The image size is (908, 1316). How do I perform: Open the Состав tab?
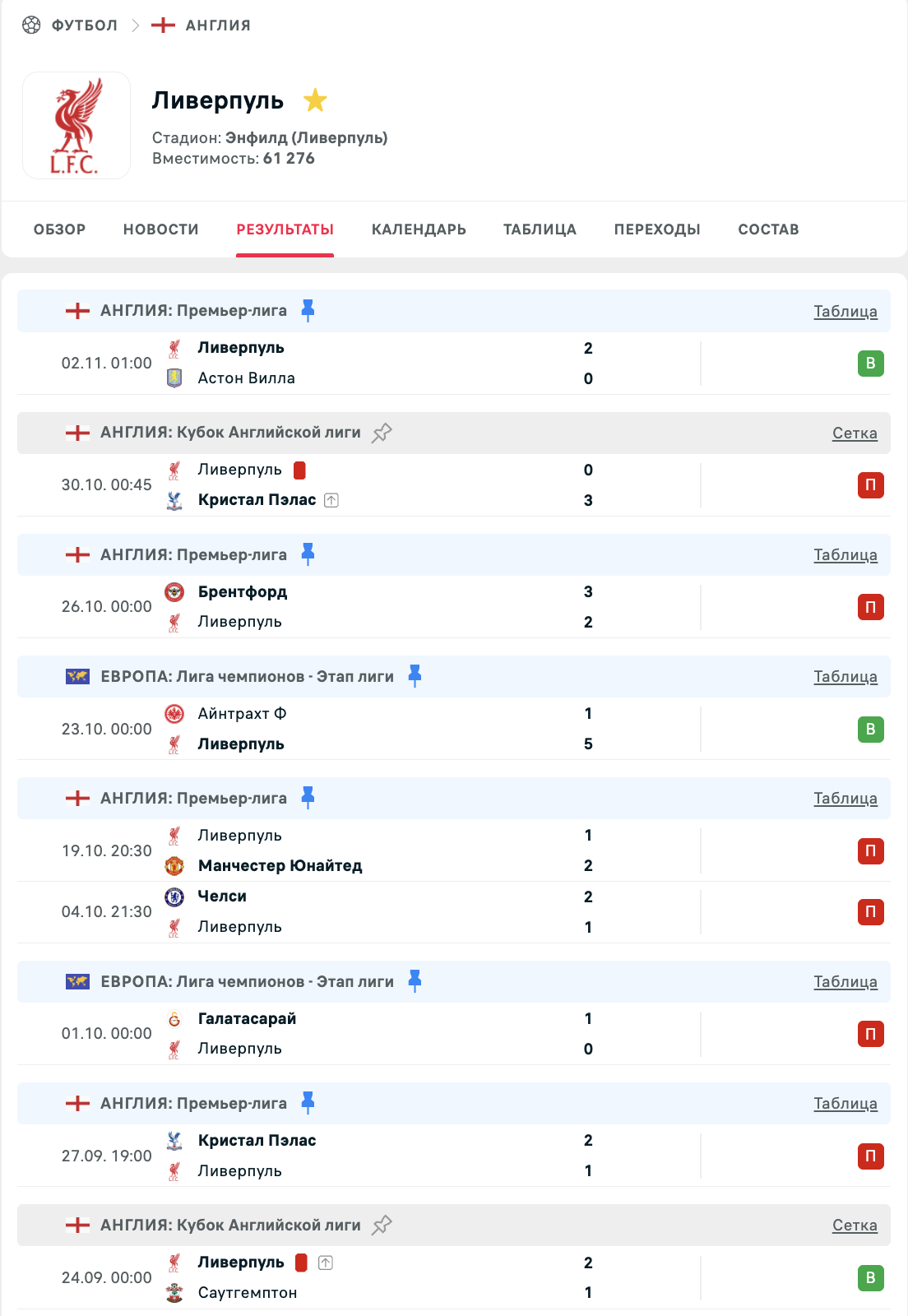coord(768,229)
